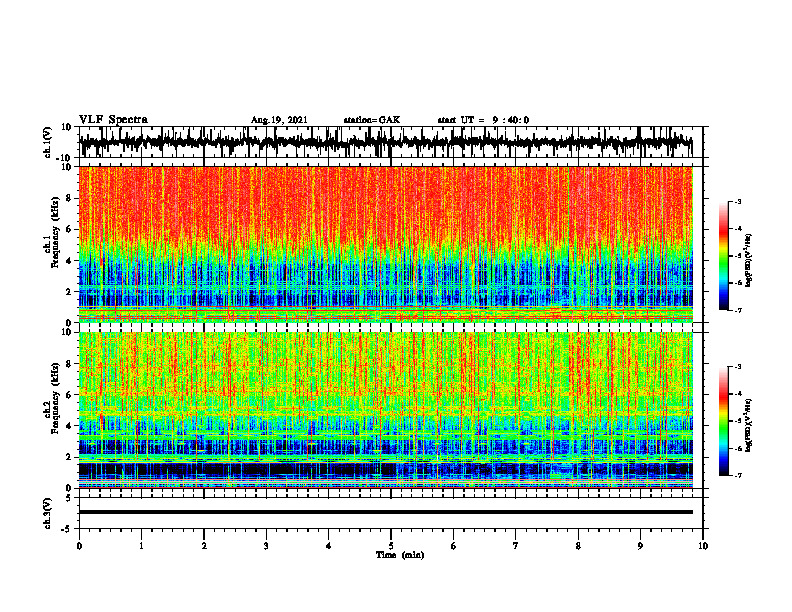This screenshot has height=612, width=792.
Task: Click the "-7" label on ch.2 color bar
Action: pyautogui.click(x=738, y=476)
